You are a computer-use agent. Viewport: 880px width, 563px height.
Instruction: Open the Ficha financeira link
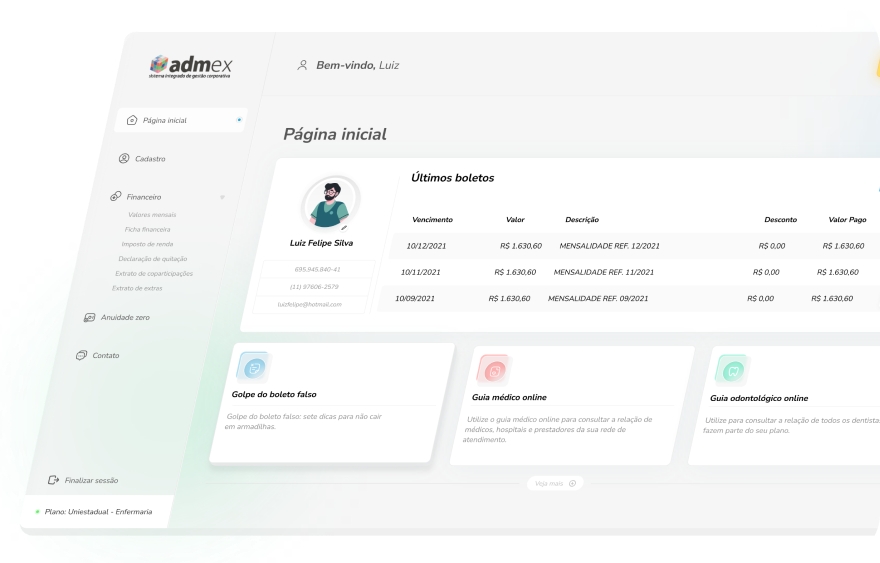coord(147,229)
